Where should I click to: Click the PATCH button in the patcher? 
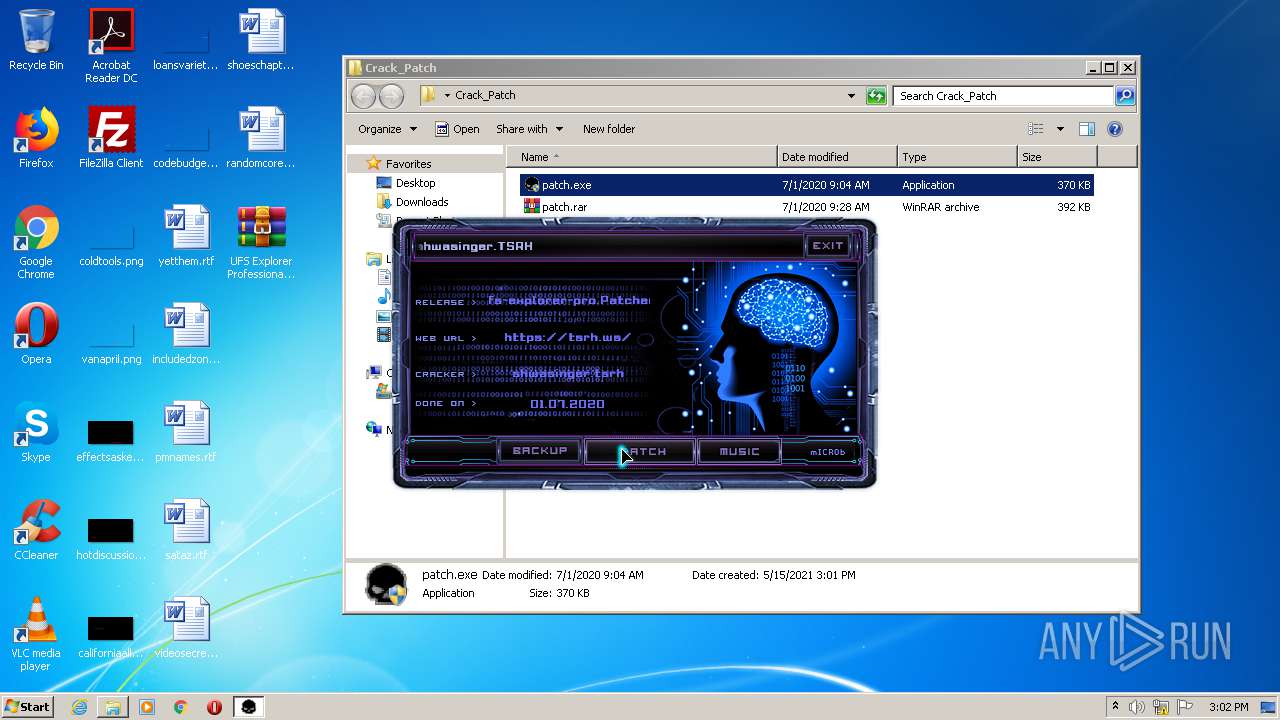point(639,452)
